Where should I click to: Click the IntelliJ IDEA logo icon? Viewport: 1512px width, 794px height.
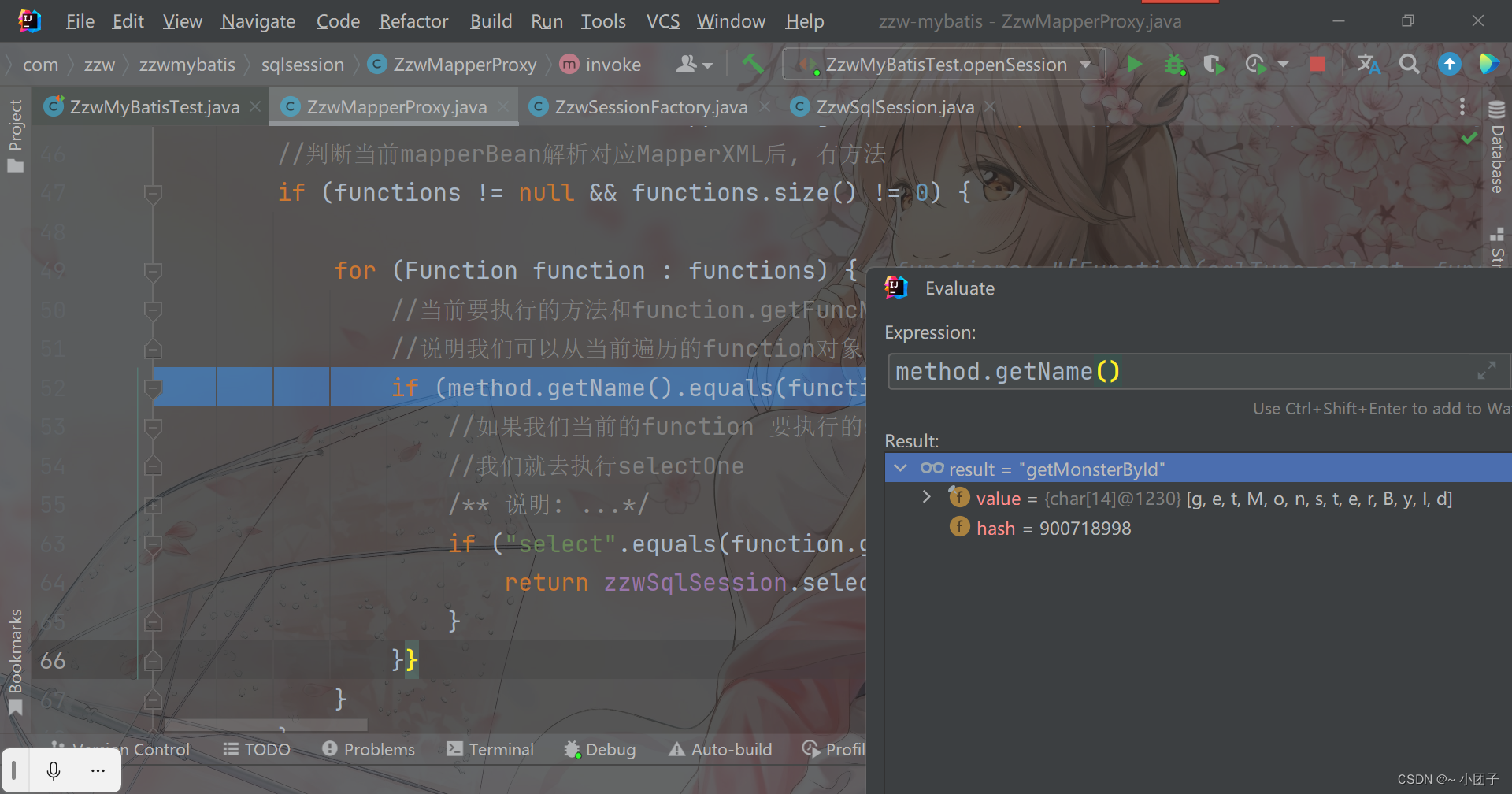pos(29,20)
